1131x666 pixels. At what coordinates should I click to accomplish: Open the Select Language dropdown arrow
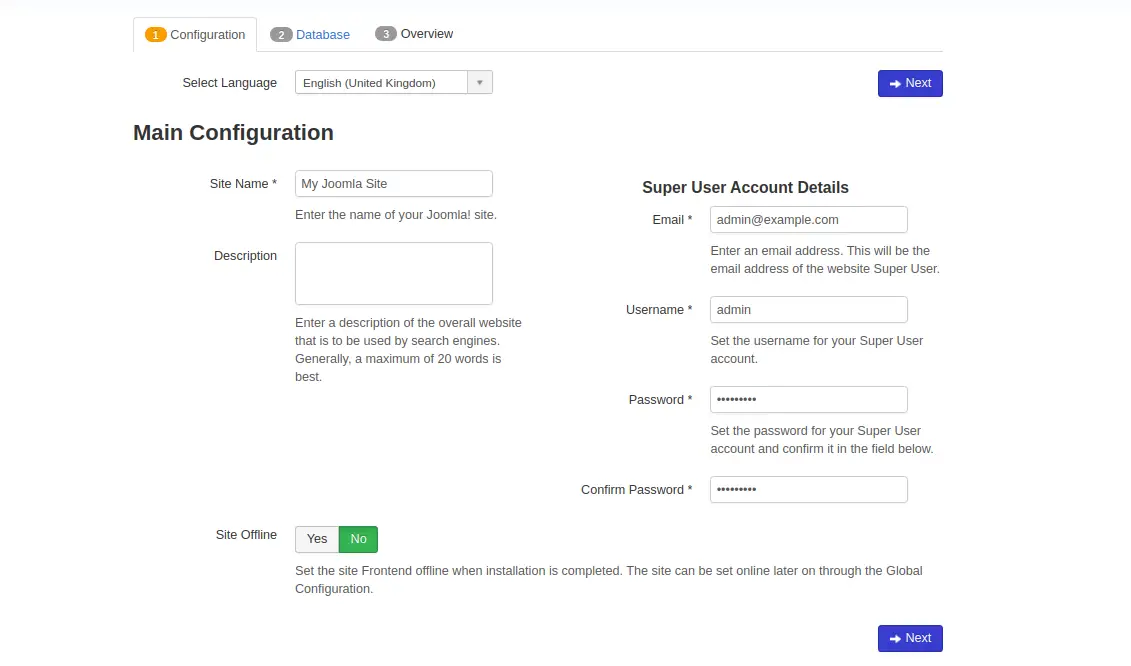(480, 83)
